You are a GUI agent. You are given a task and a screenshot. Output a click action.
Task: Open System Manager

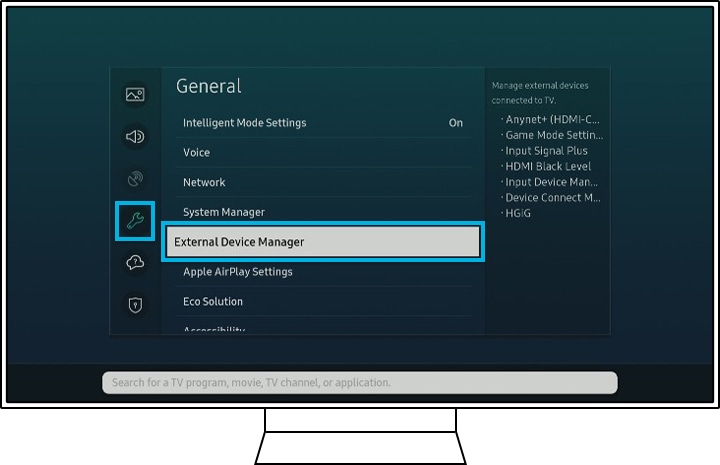[x=323, y=212]
